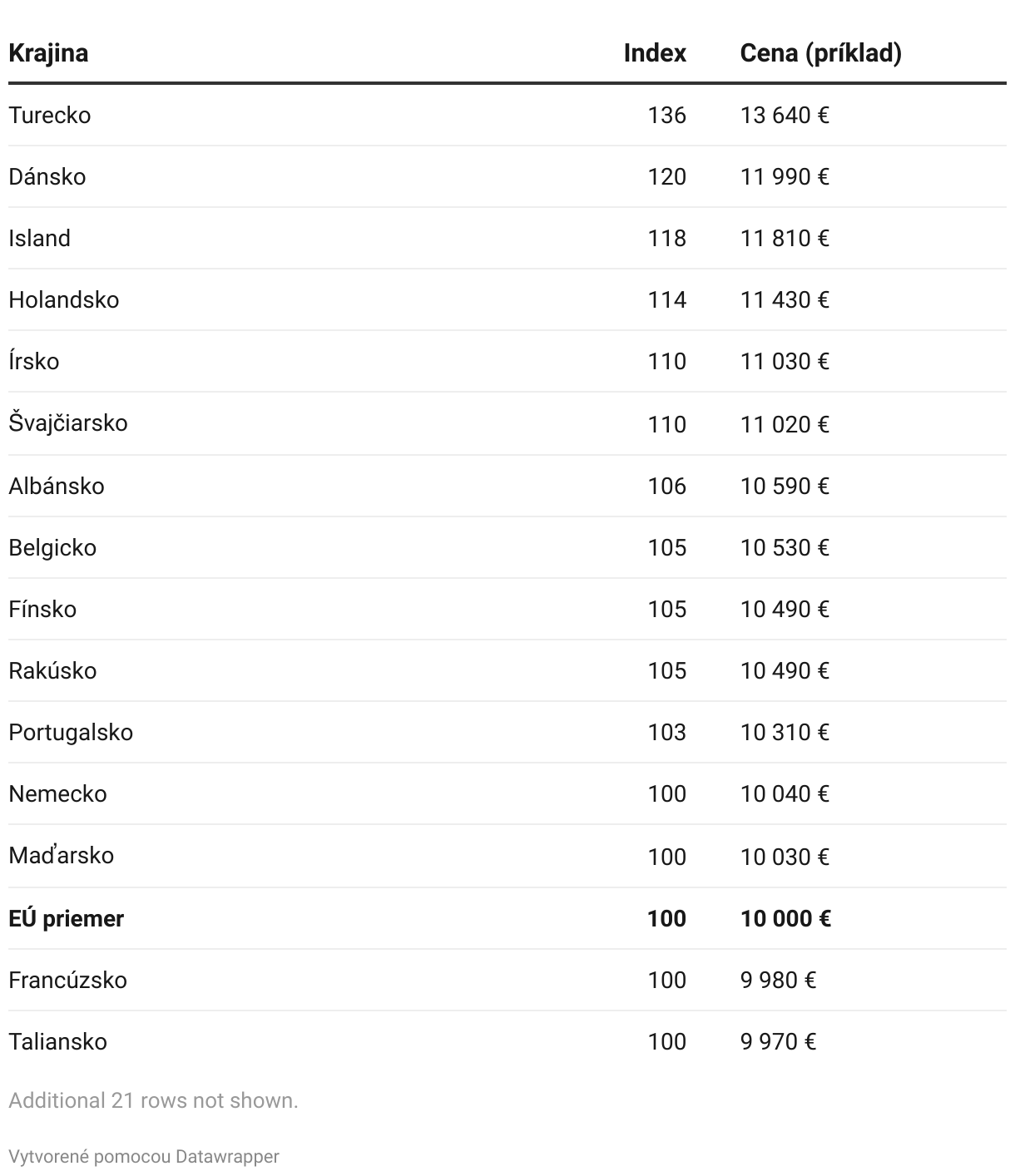The height and width of the screenshot is (1176, 1015).
Task: Click the Írsko price 11 030 €
Action: (x=785, y=361)
